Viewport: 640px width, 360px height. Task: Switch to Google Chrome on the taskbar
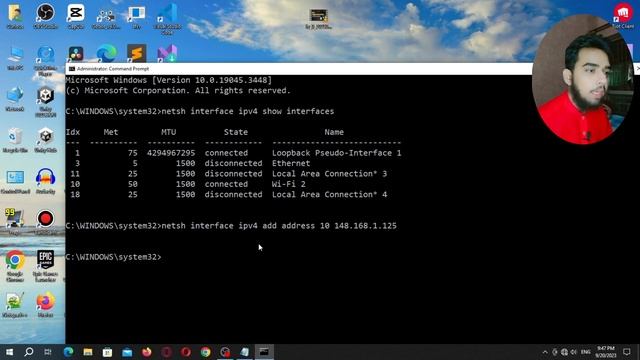point(205,352)
